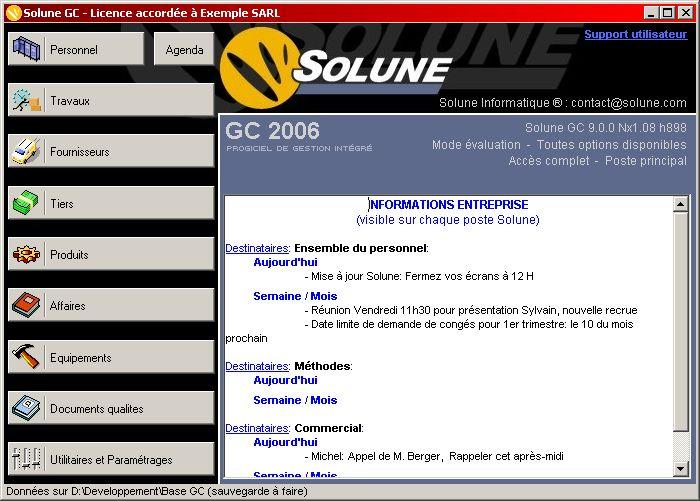Click 'Solune GC 9.0.0 Nx1.08 h898' version text
700x501 pixels.
pyautogui.click(x=606, y=128)
